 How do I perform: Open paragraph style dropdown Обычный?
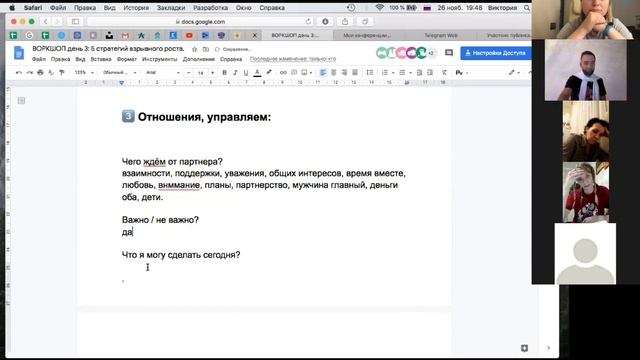[120, 73]
